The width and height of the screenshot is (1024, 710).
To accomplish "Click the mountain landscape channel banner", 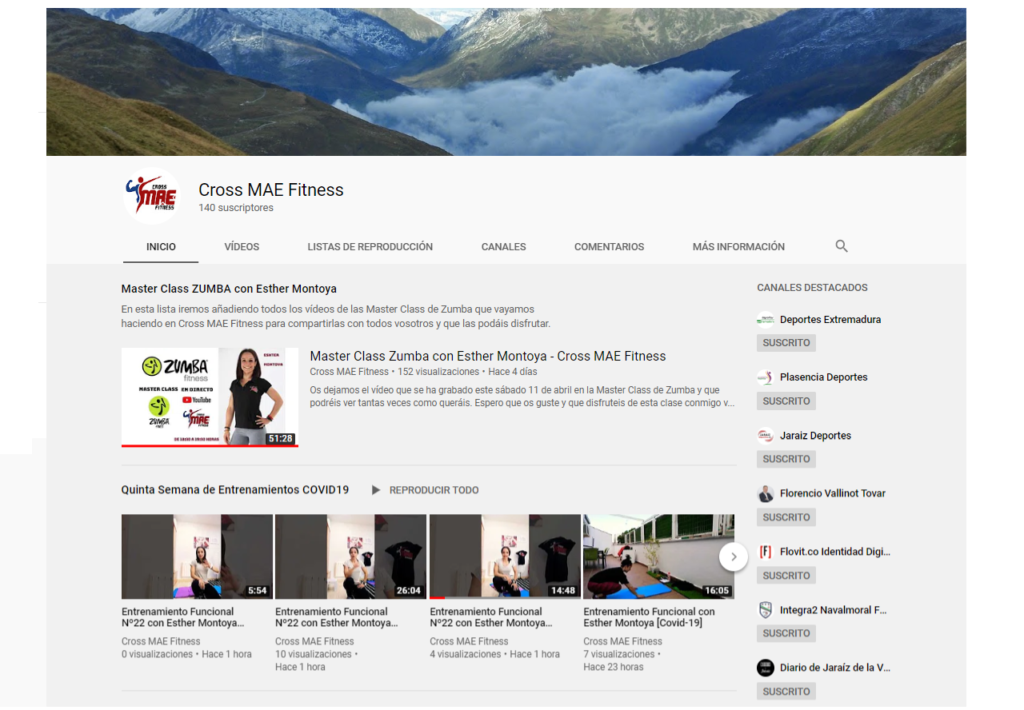I will point(506,82).
